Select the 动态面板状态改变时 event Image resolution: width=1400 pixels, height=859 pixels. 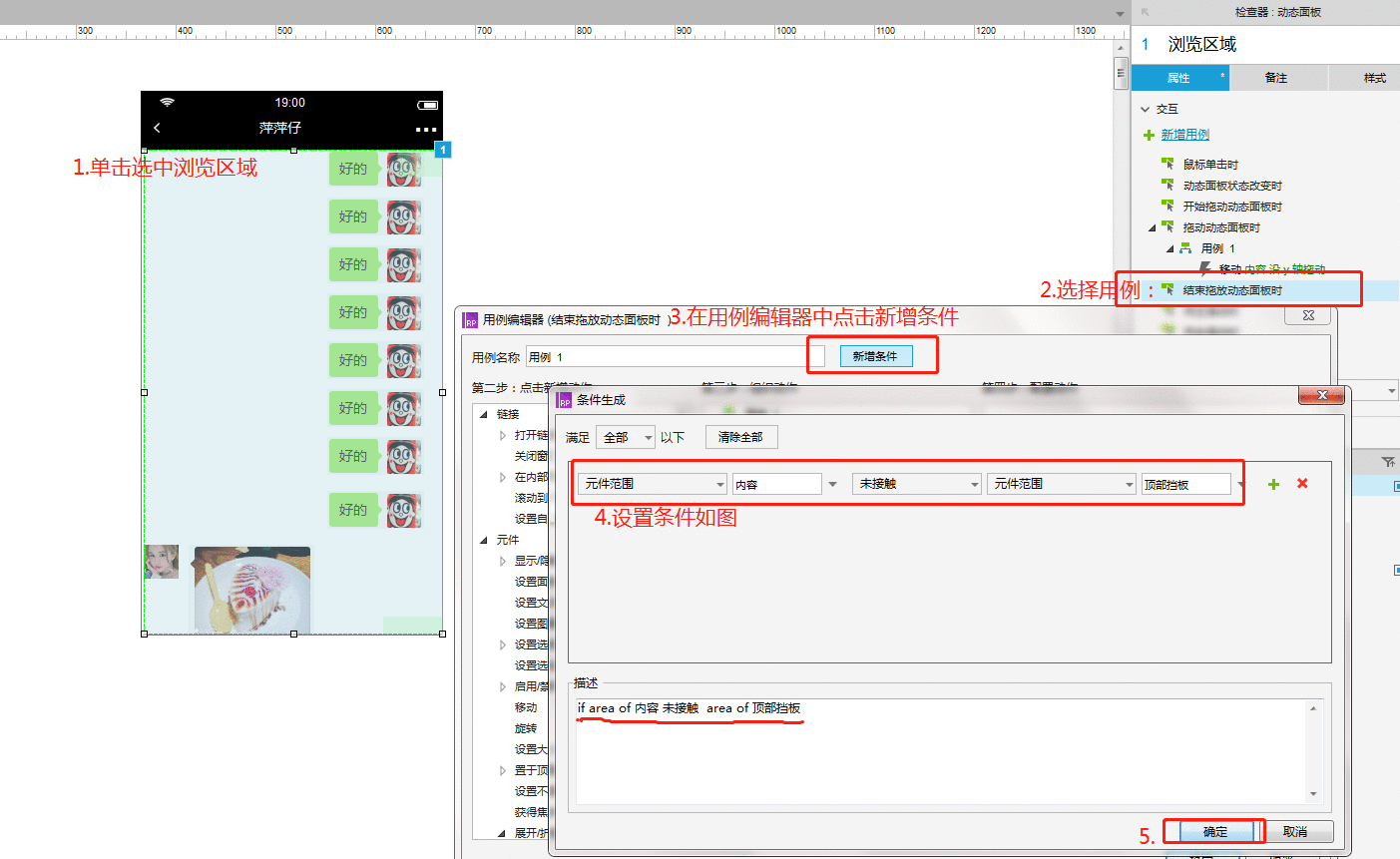1232,186
